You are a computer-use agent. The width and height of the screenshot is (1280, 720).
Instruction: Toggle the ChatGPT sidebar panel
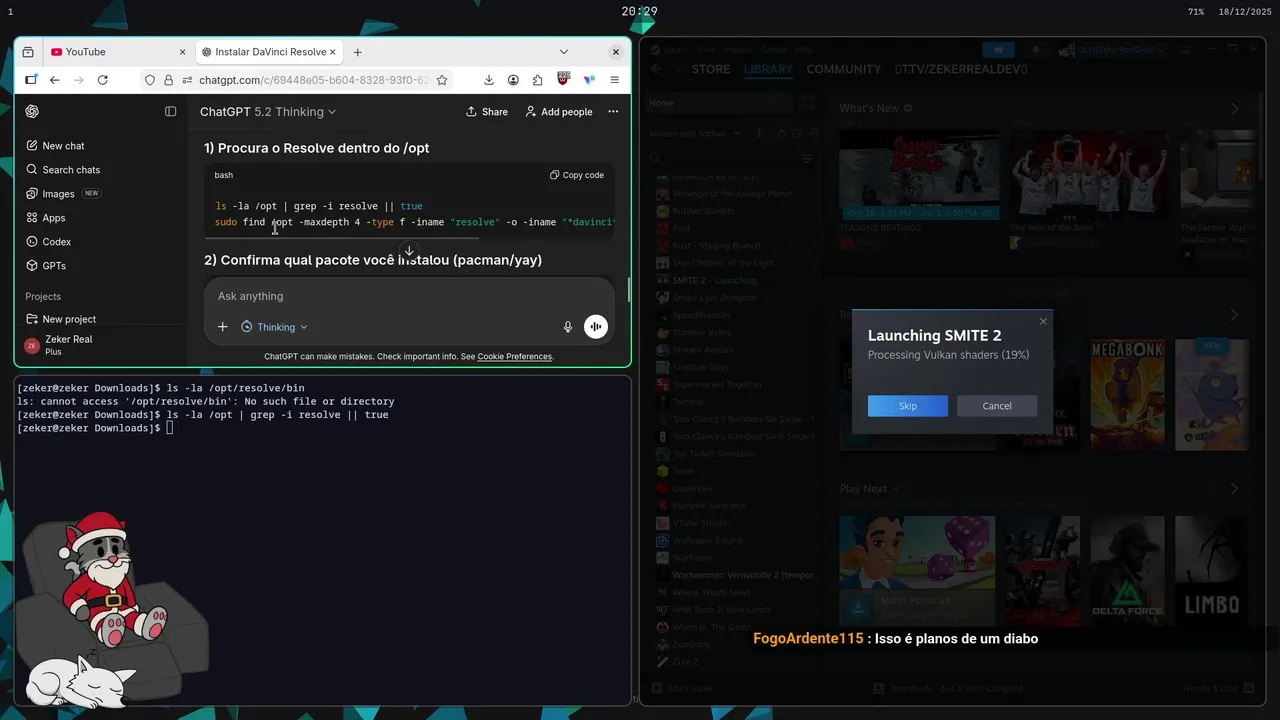[x=171, y=111]
